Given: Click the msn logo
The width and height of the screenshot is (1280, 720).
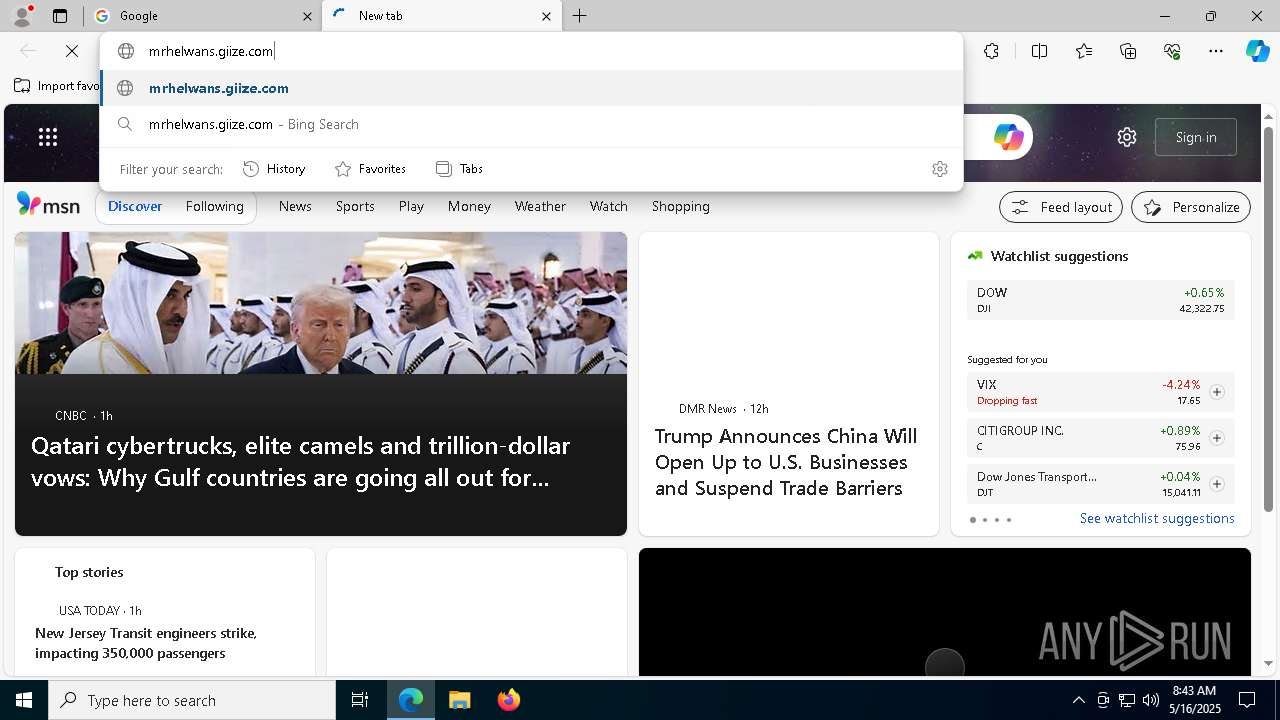Looking at the screenshot, I should 48,205.
